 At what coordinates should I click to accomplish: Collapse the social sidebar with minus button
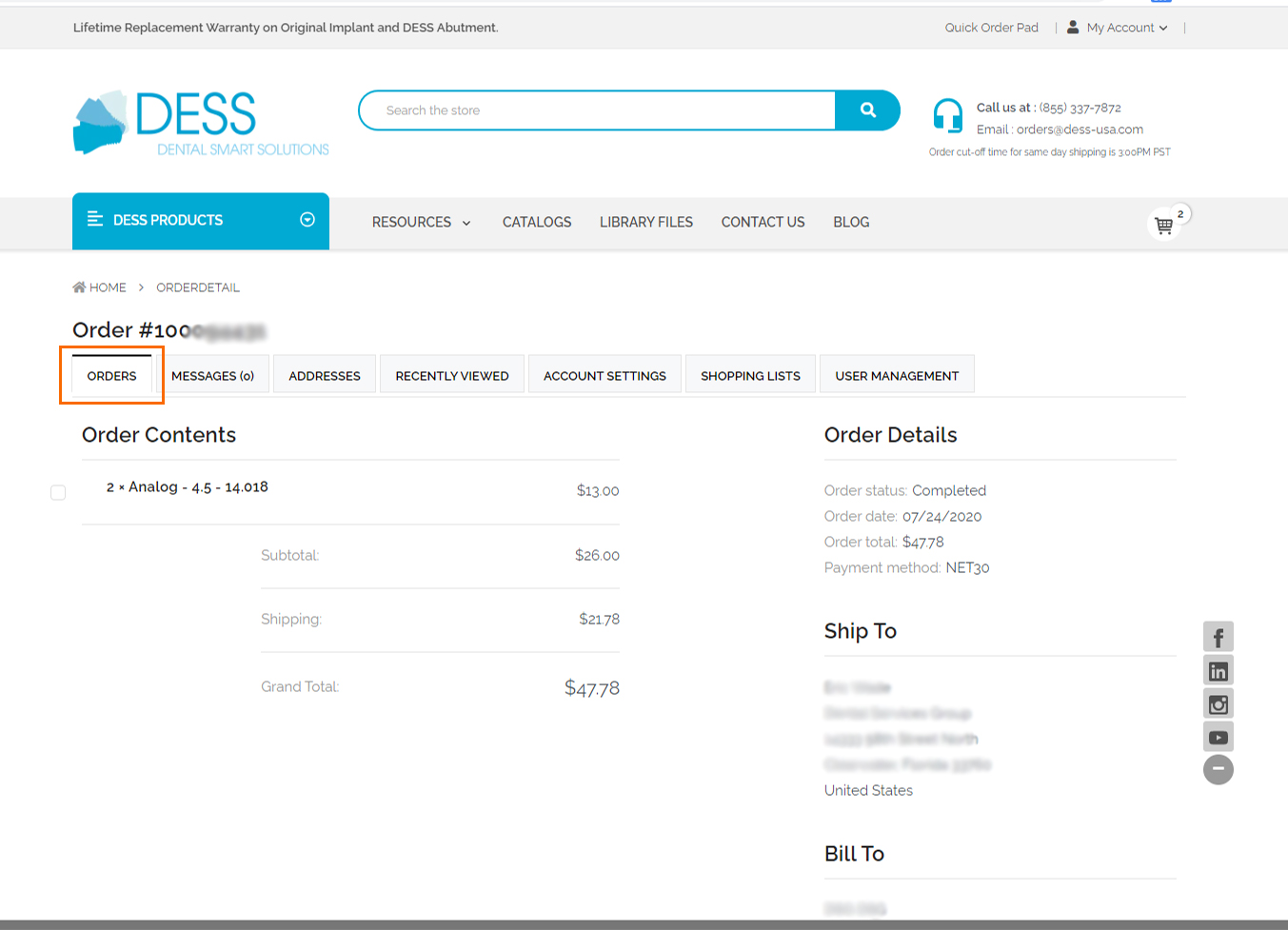pos(1218,769)
